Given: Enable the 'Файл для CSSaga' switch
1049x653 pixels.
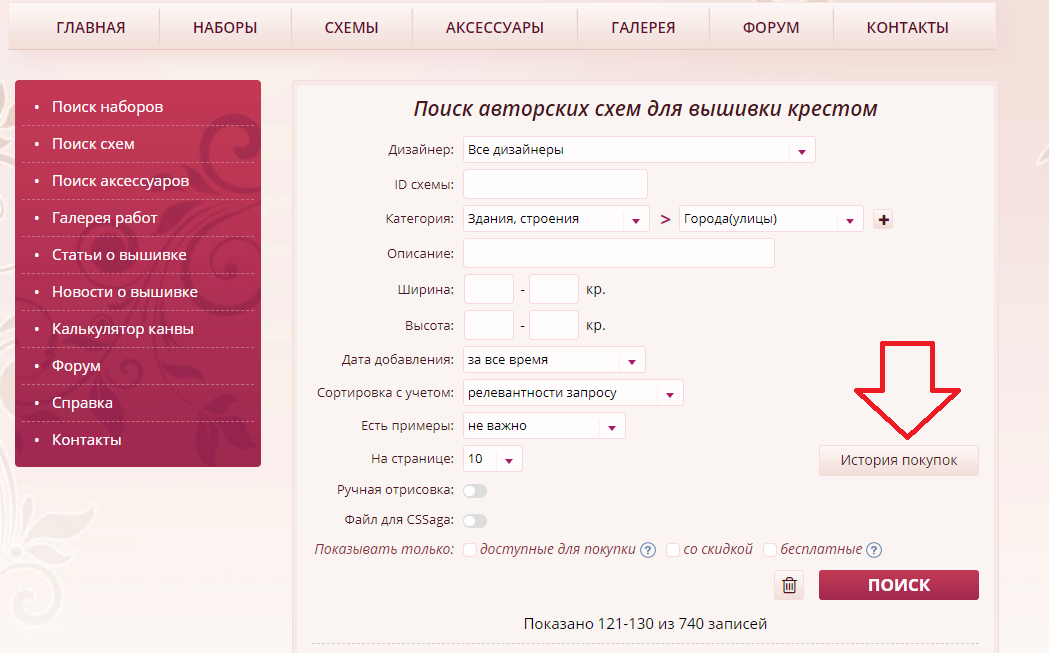Looking at the screenshot, I should (x=474, y=521).
